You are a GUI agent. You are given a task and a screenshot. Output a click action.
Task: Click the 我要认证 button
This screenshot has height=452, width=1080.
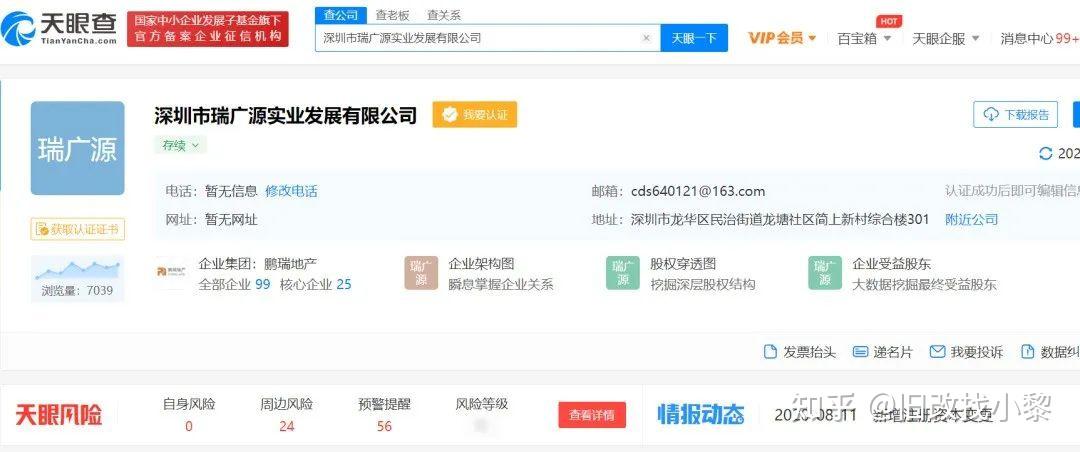pos(475,114)
